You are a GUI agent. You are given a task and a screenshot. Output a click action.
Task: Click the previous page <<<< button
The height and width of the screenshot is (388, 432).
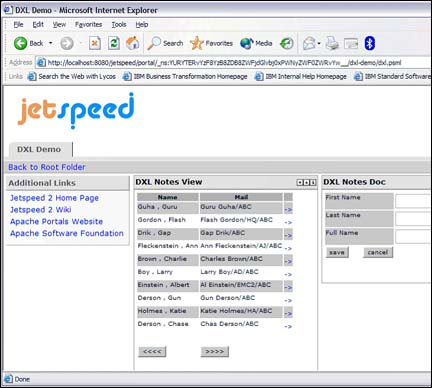(x=152, y=351)
